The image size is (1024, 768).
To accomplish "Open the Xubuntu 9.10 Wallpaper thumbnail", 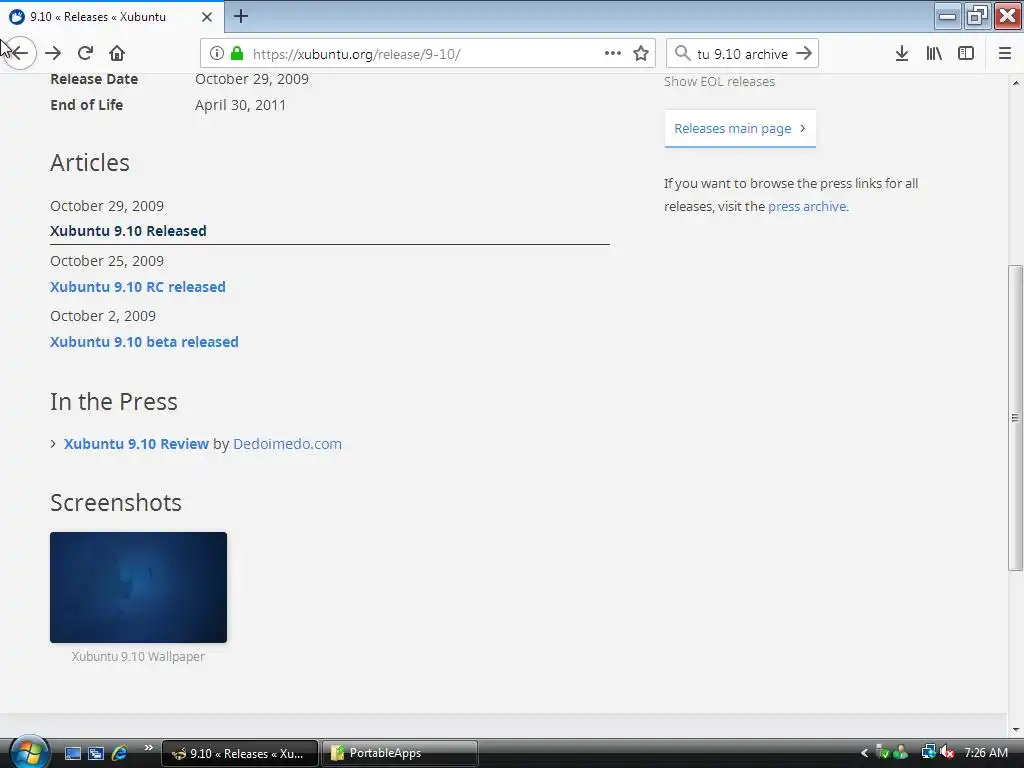I will click(138, 587).
